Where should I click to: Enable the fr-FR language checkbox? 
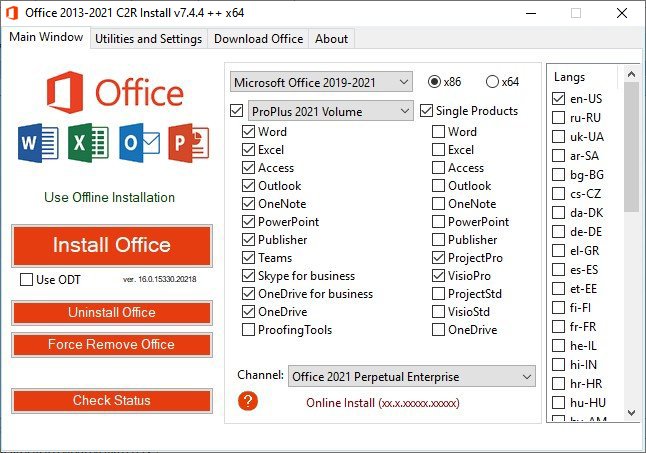point(558,327)
